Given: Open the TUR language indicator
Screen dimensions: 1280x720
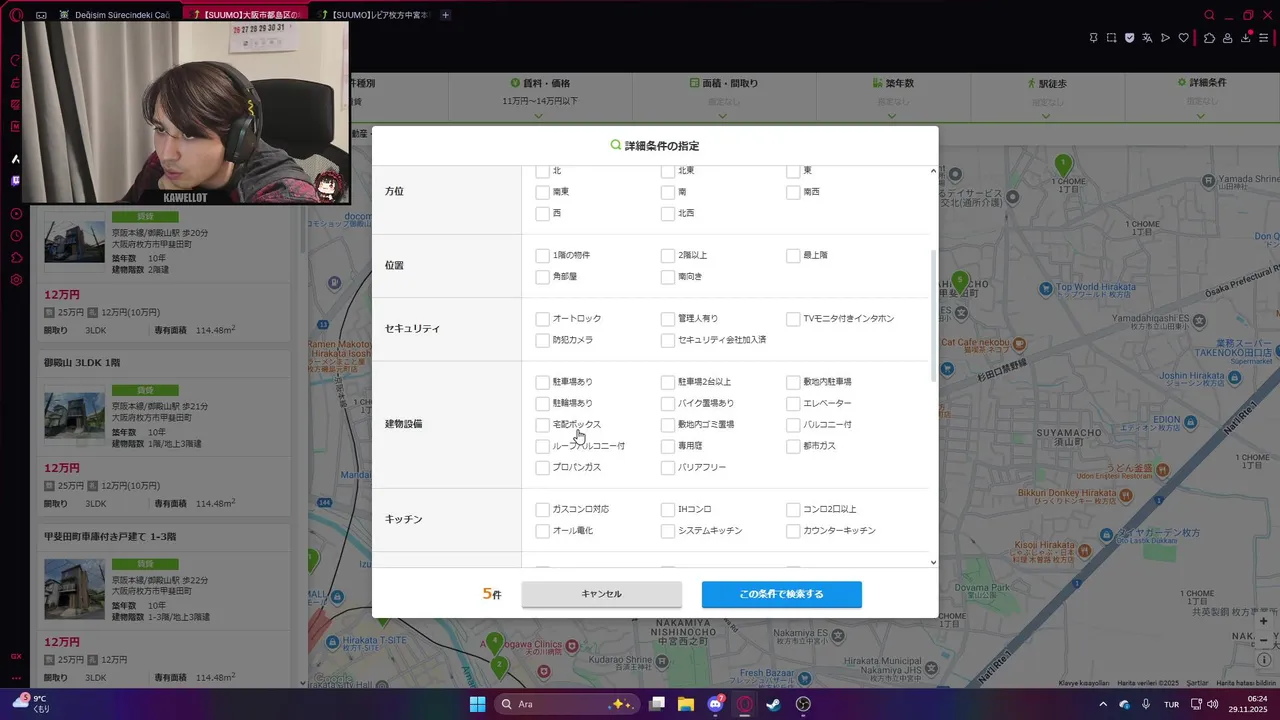Looking at the screenshot, I should pyautogui.click(x=1171, y=704).
